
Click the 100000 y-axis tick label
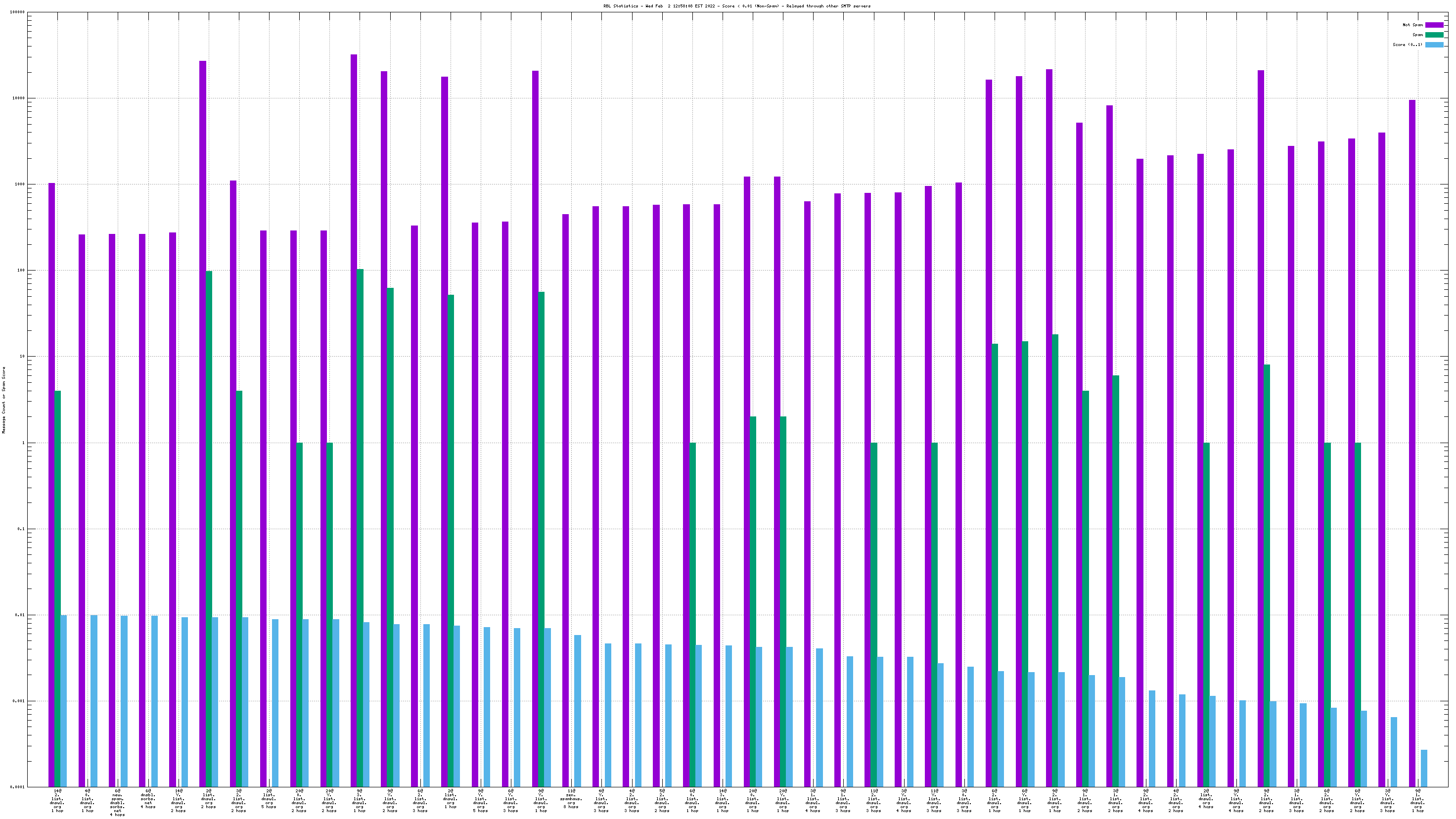click(17, 12)
